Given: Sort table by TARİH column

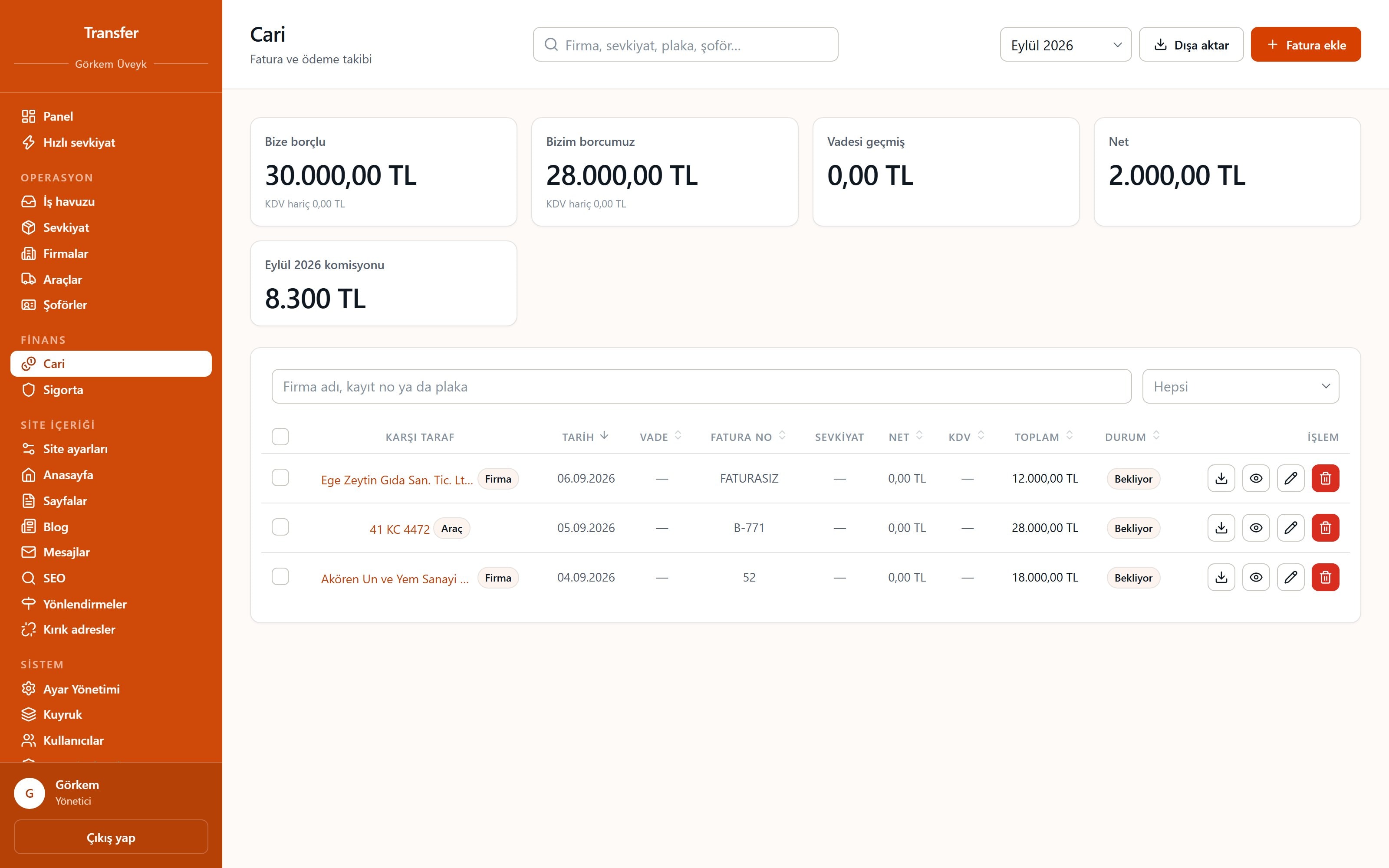Looking at the screenshot, I should (585, 437).
